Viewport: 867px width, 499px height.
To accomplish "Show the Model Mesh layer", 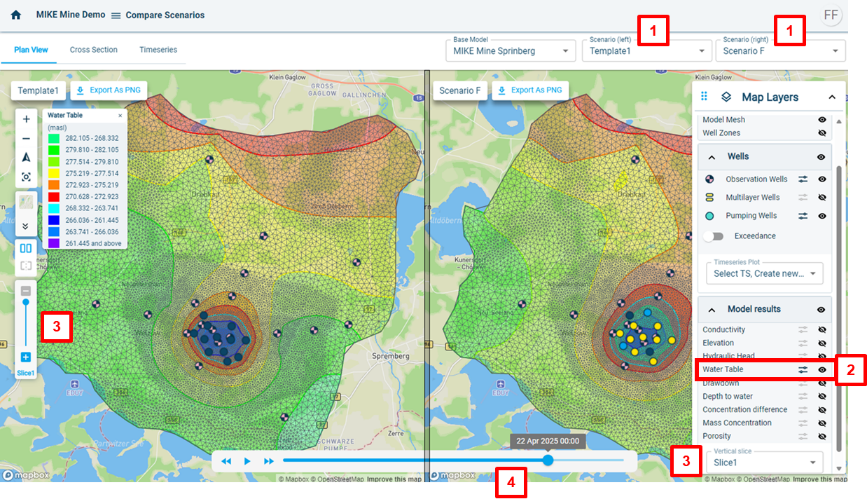I will (x=822, y=119).
